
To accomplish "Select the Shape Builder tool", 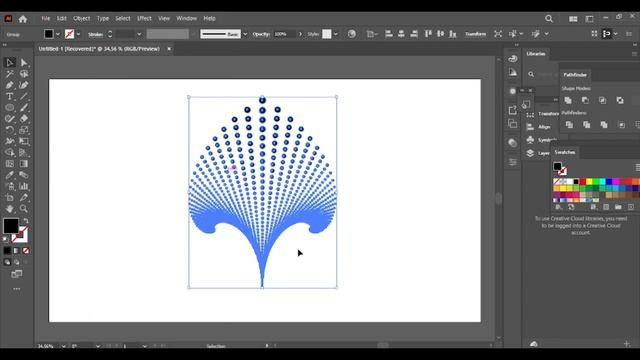I will pos(10,153).
